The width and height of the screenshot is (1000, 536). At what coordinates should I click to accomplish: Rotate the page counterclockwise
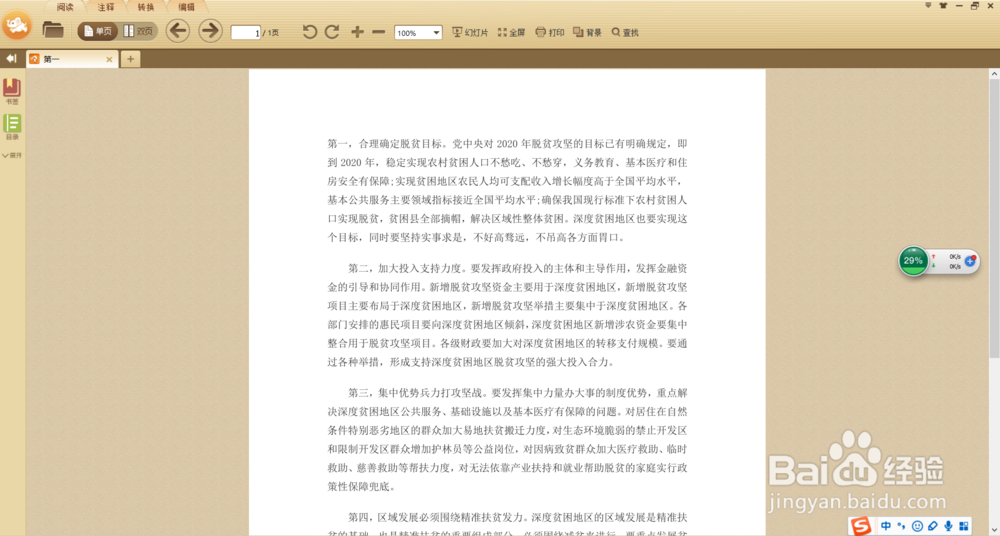click(310, 32)
